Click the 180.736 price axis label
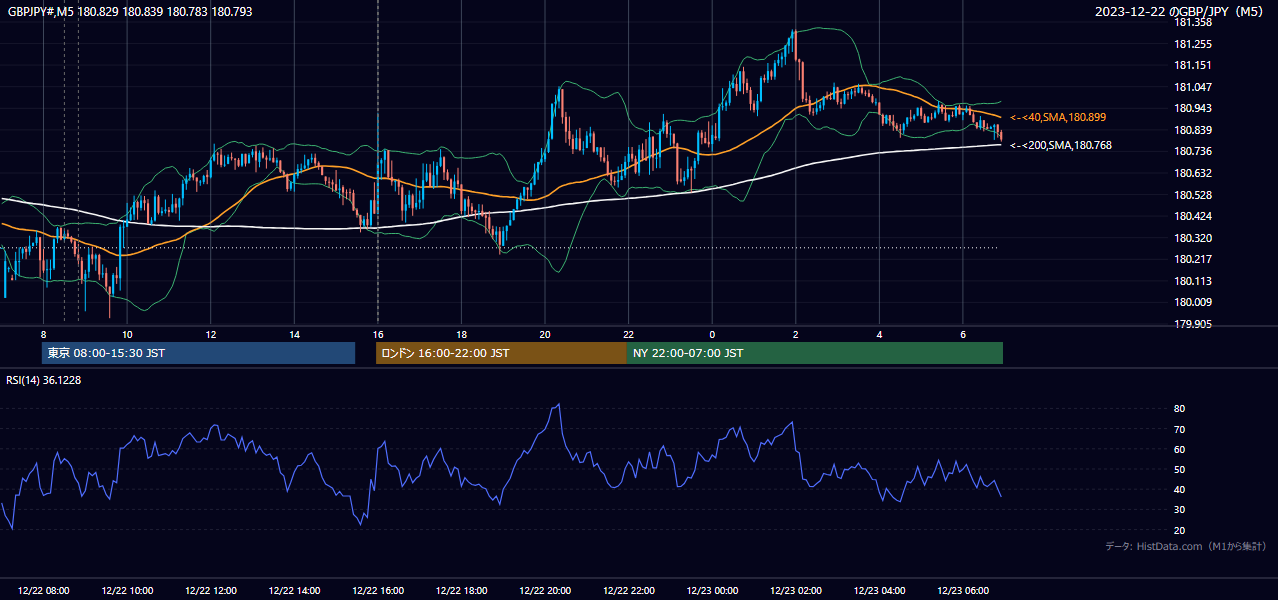Screen dimensions: 1278x600 click(1194, 151)
